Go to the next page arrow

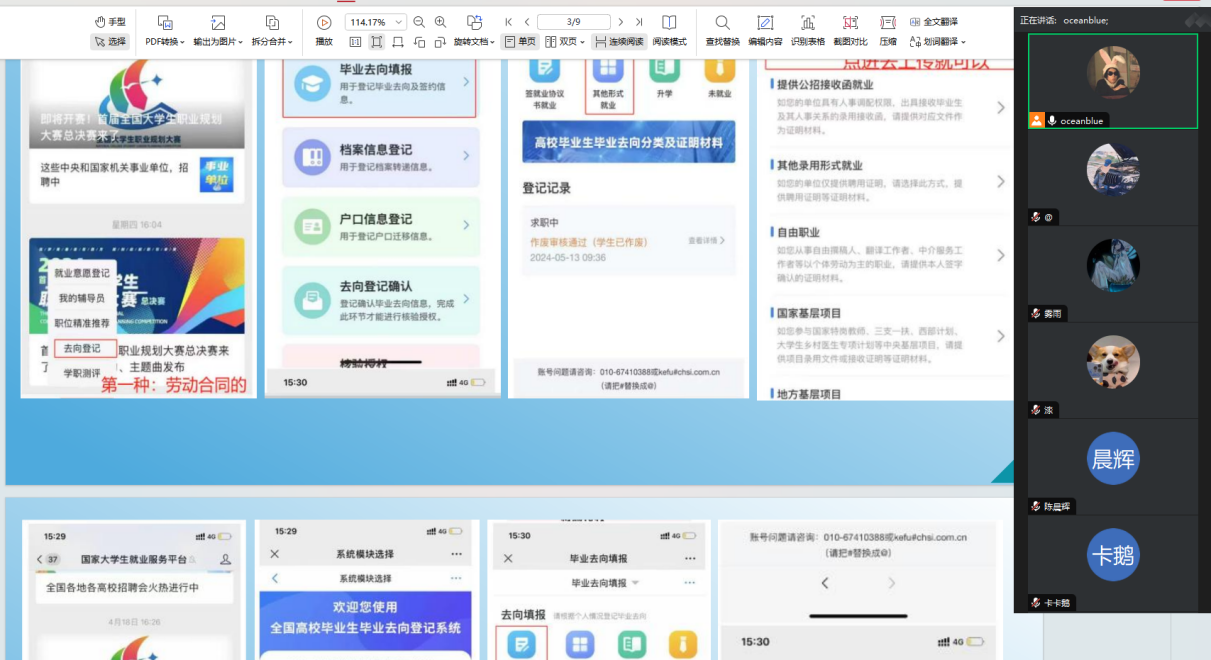[x=621, y=22]
